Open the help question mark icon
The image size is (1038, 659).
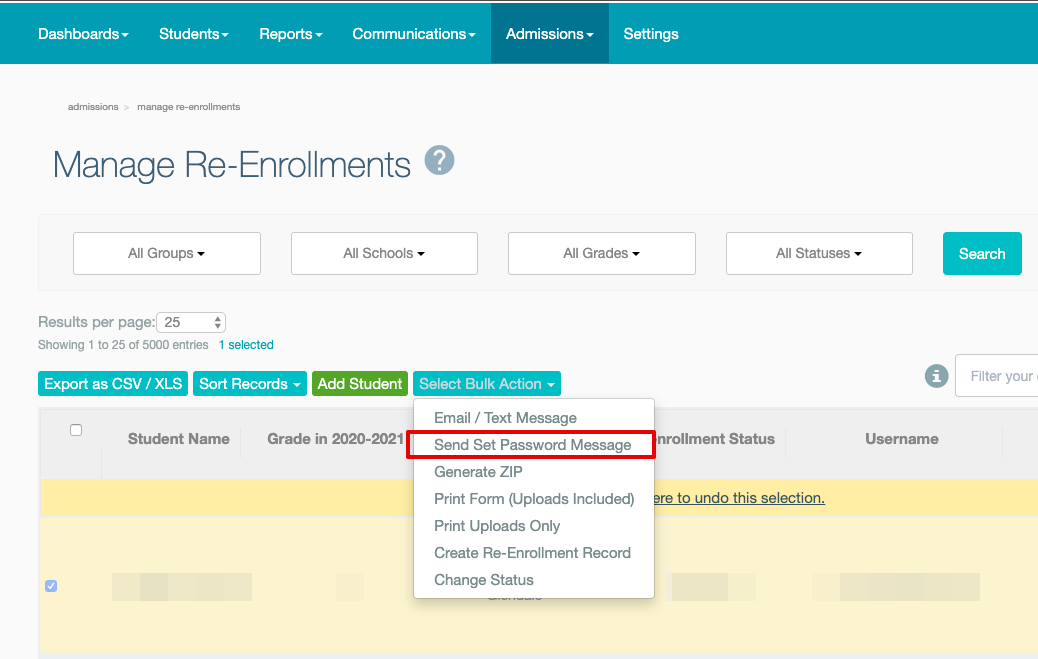tap(439, 160)
